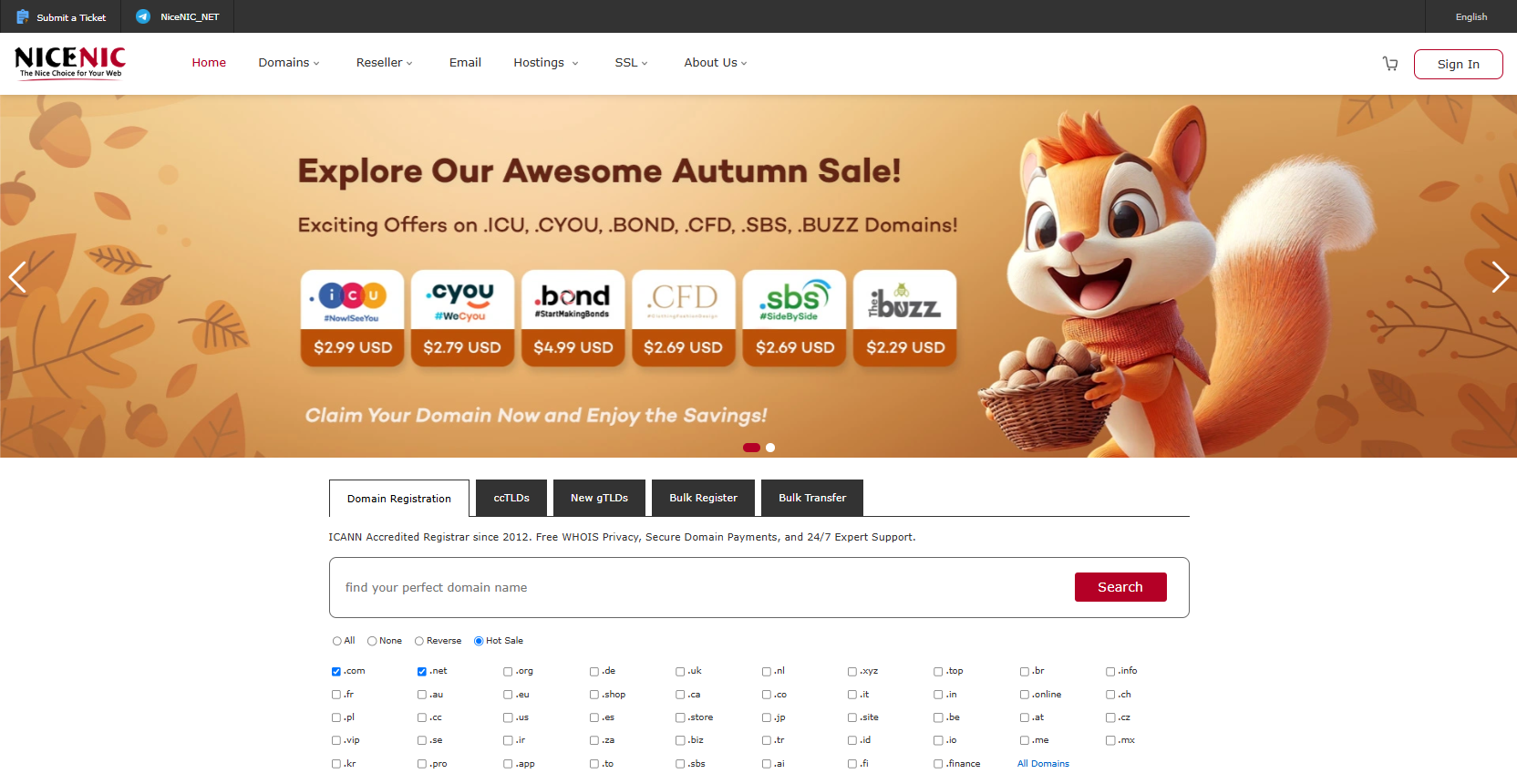The image size is (1517, 784).
Task: Select the Reverse radio button
Action: point(419,641)
